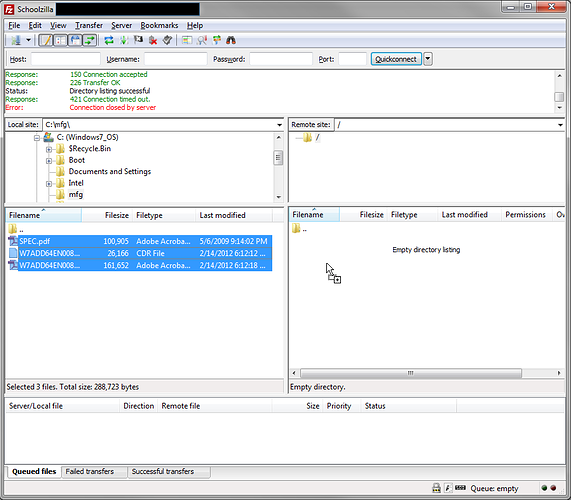The height and width of the screenshot is (500, 571).
Task: Click in the Username input field
Action: click(176, 59)
